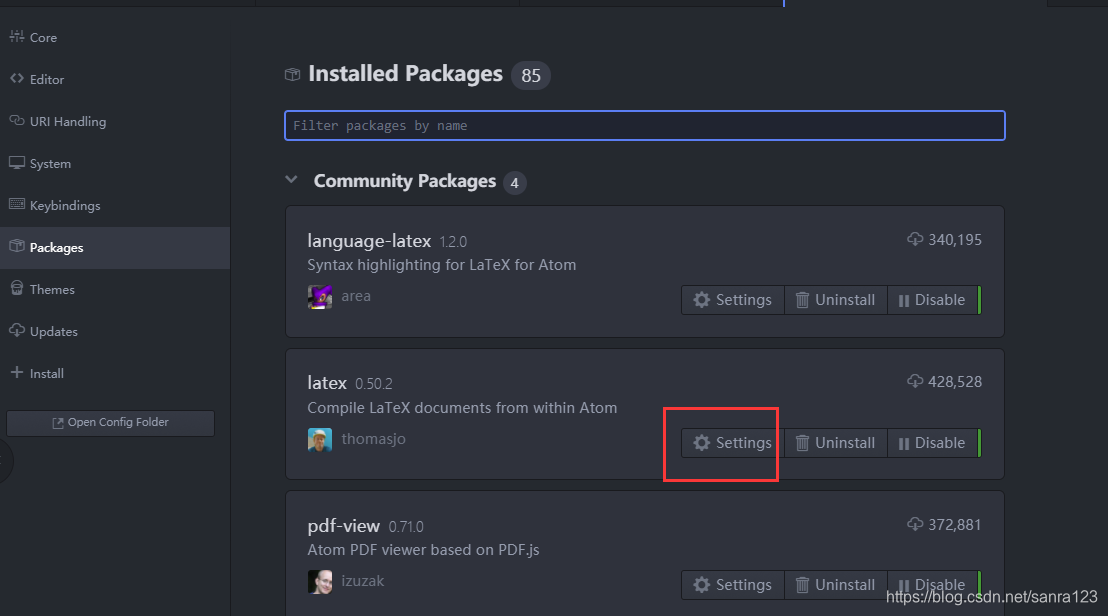Click the URI Handling link icon
The height and width of the screenshot is (616, 1108).
click(17, 120)
